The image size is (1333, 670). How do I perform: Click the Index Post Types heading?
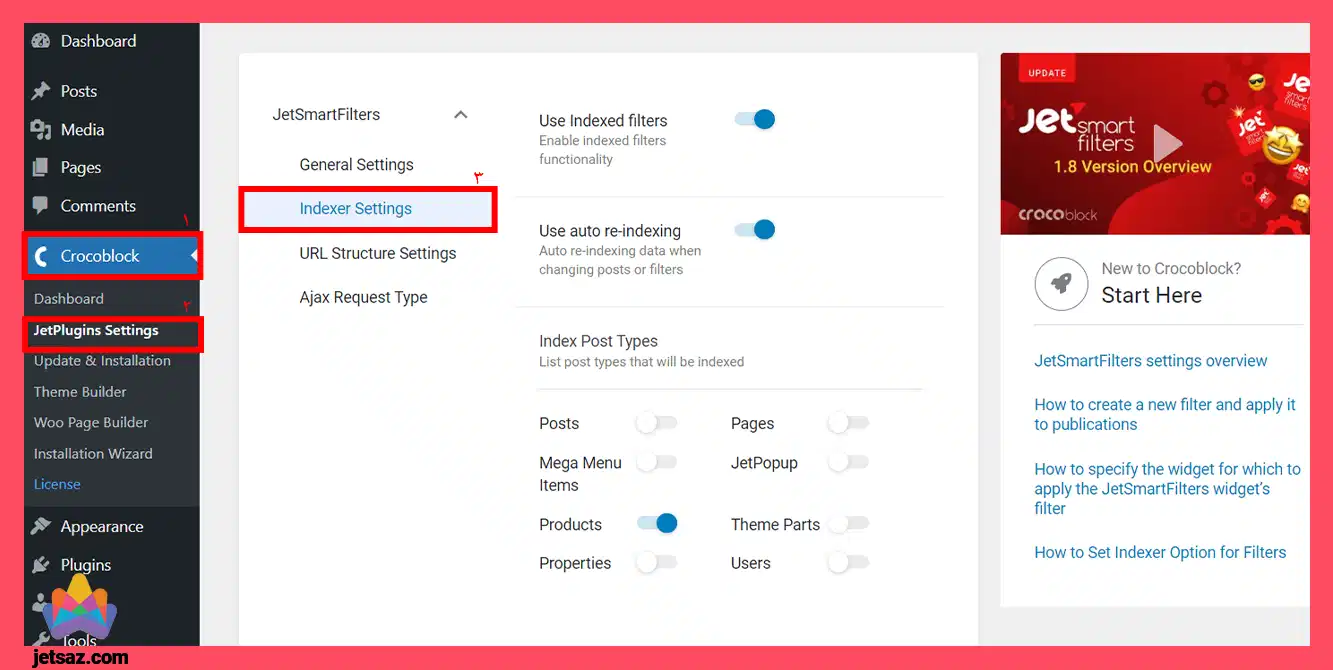pyautogui.click(x=598, y=341)
